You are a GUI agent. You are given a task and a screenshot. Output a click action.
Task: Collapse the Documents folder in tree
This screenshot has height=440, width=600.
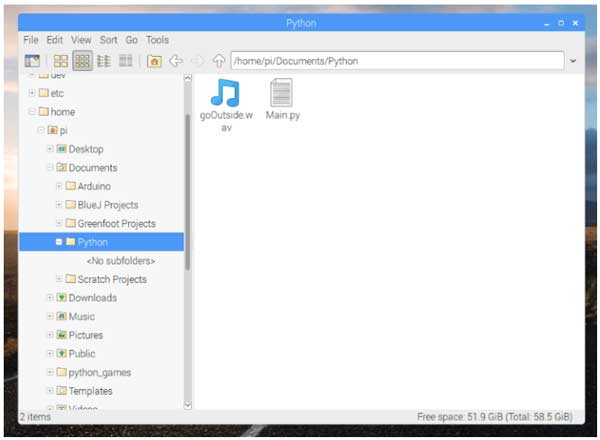(50, 168)
